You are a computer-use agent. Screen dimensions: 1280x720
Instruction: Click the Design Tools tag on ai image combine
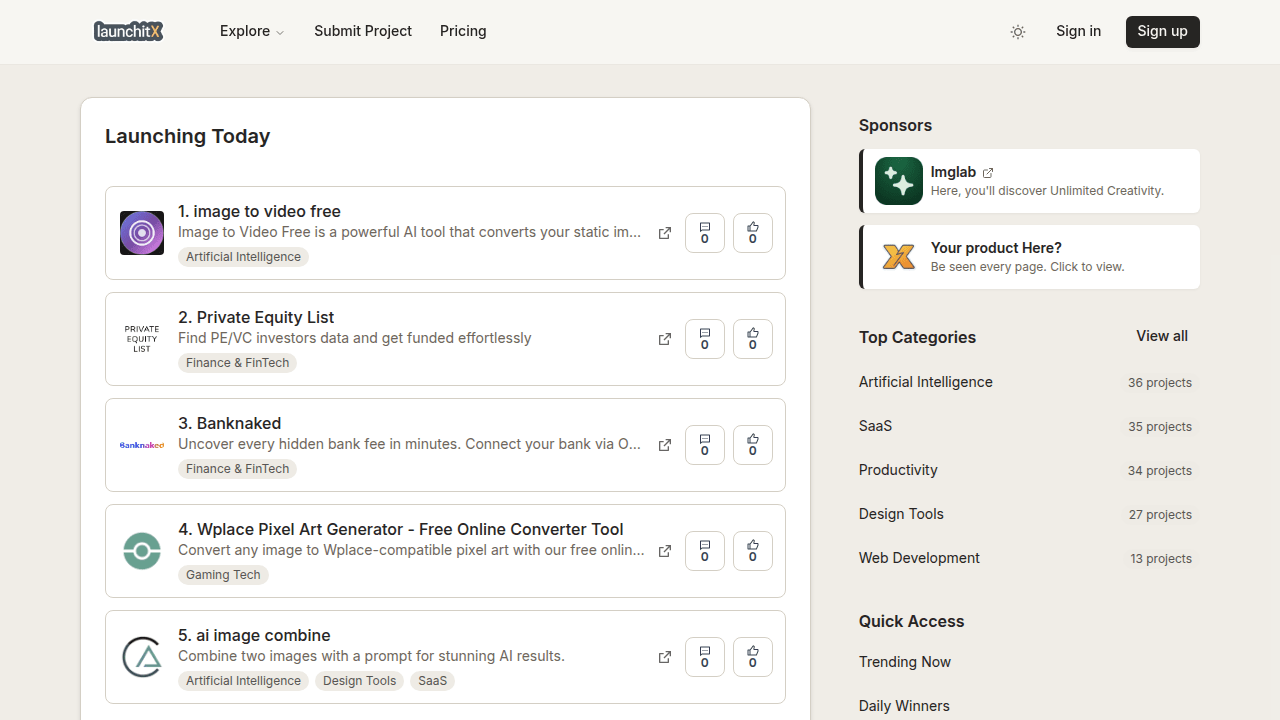(x=359, y=681)
